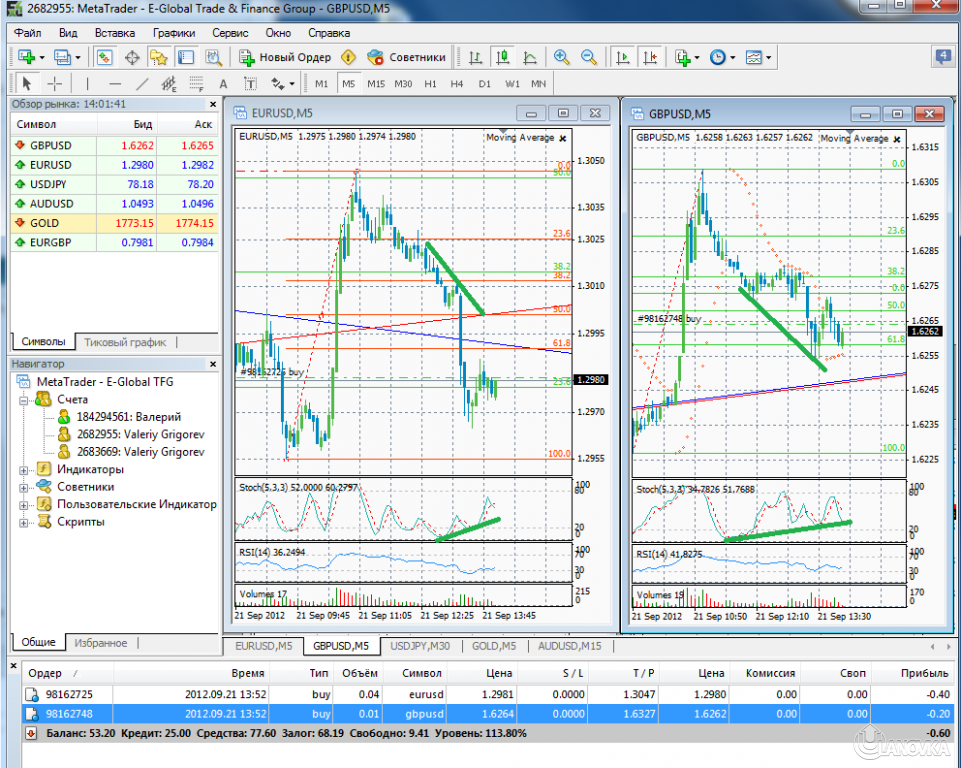
Task: Toggle chart shift from the toolbar
Action: pos(650,57)
